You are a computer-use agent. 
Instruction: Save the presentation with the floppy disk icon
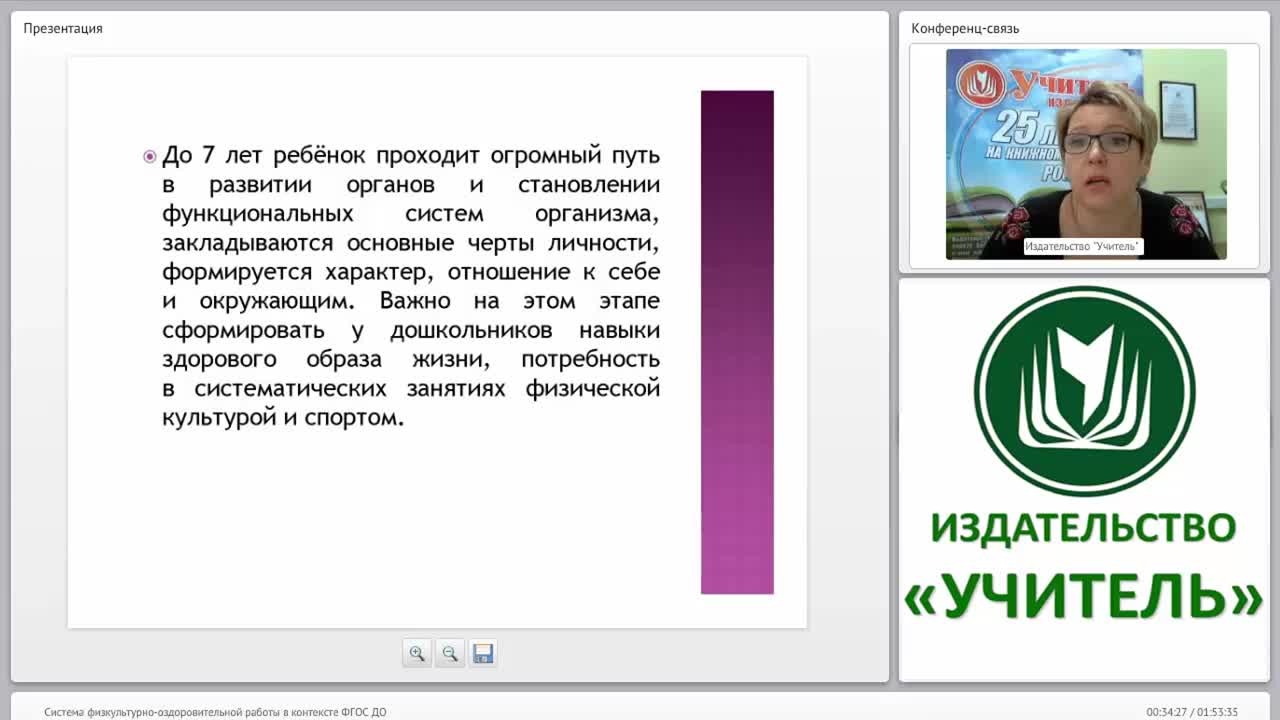(x=483, y=653)
